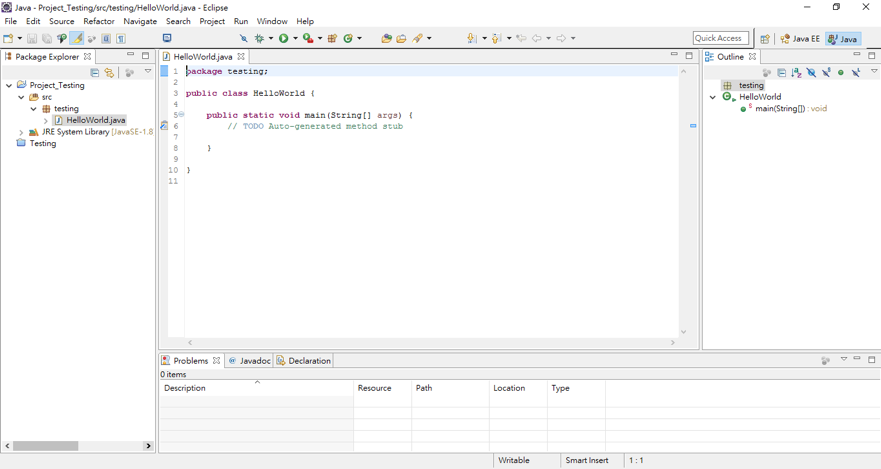Click the New Java Package icon
The height and width of the screenshot is (469, 881).
333,38
